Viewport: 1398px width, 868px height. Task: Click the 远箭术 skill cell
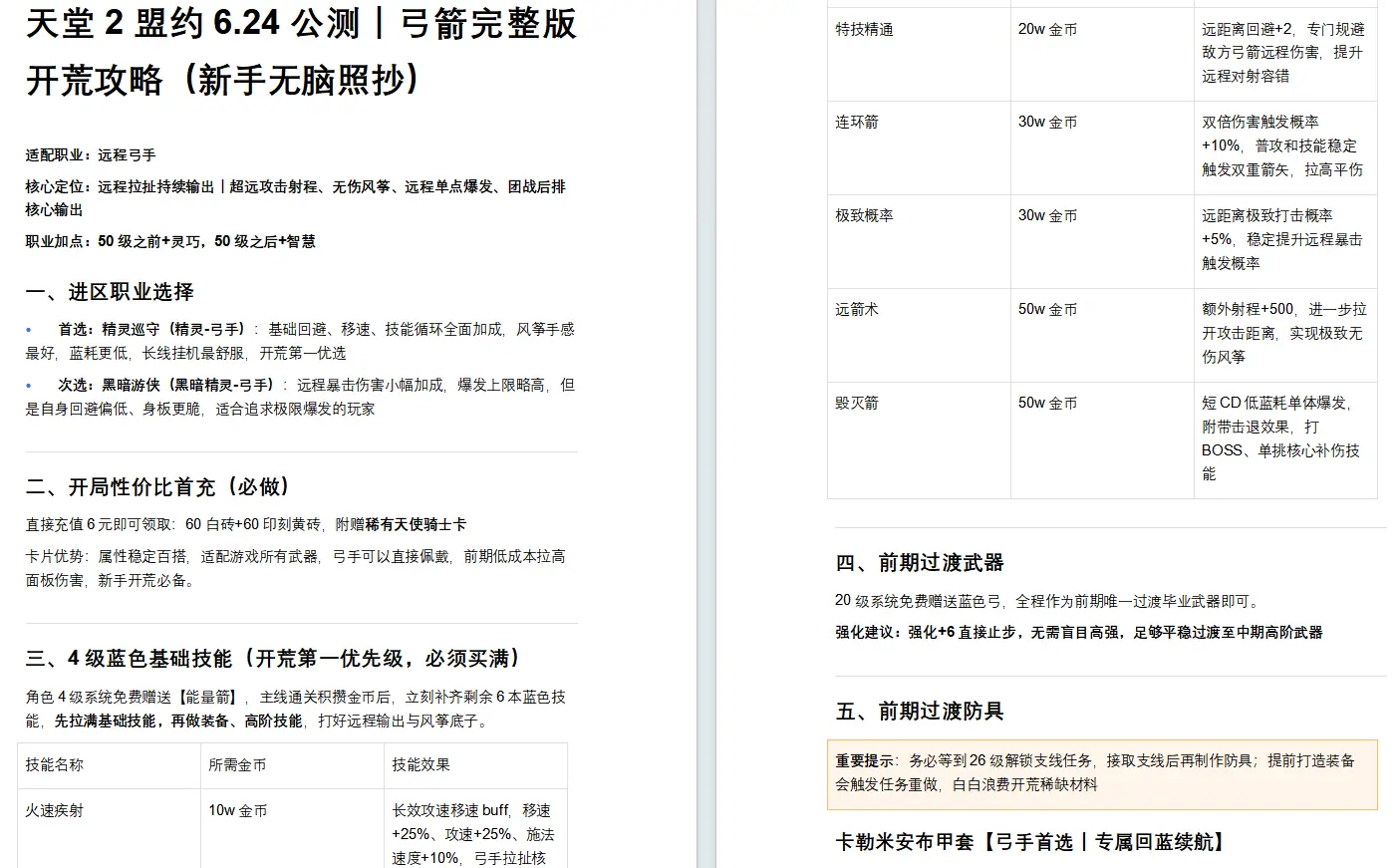pos(919,335)
